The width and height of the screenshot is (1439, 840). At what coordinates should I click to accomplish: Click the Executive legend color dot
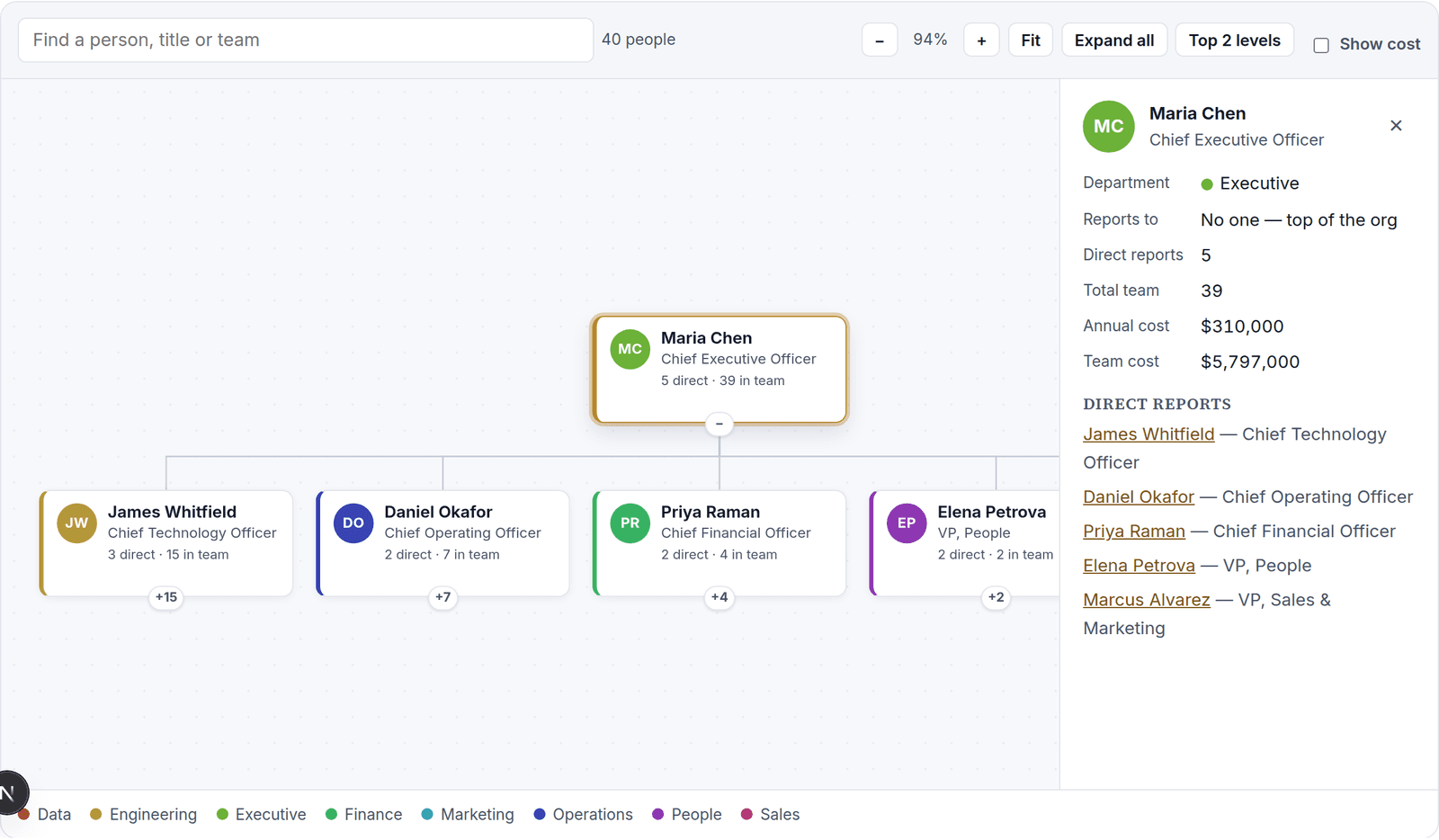coord(222,815)
